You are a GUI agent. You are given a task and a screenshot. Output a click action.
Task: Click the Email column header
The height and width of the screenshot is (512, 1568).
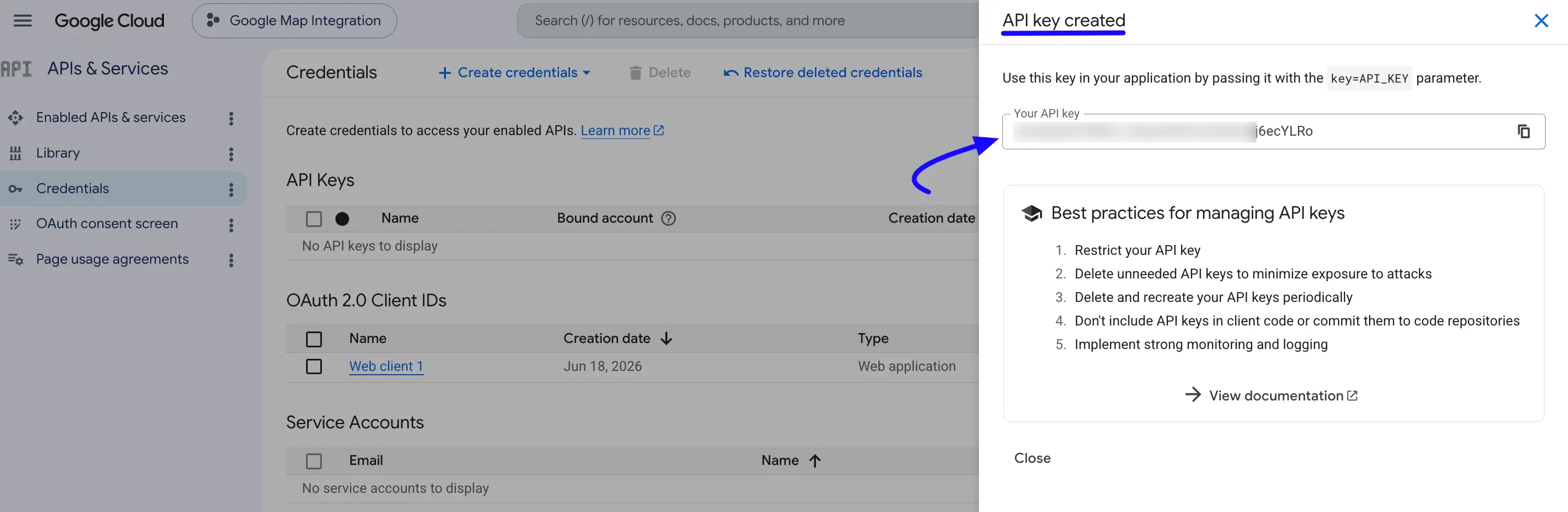366,460
